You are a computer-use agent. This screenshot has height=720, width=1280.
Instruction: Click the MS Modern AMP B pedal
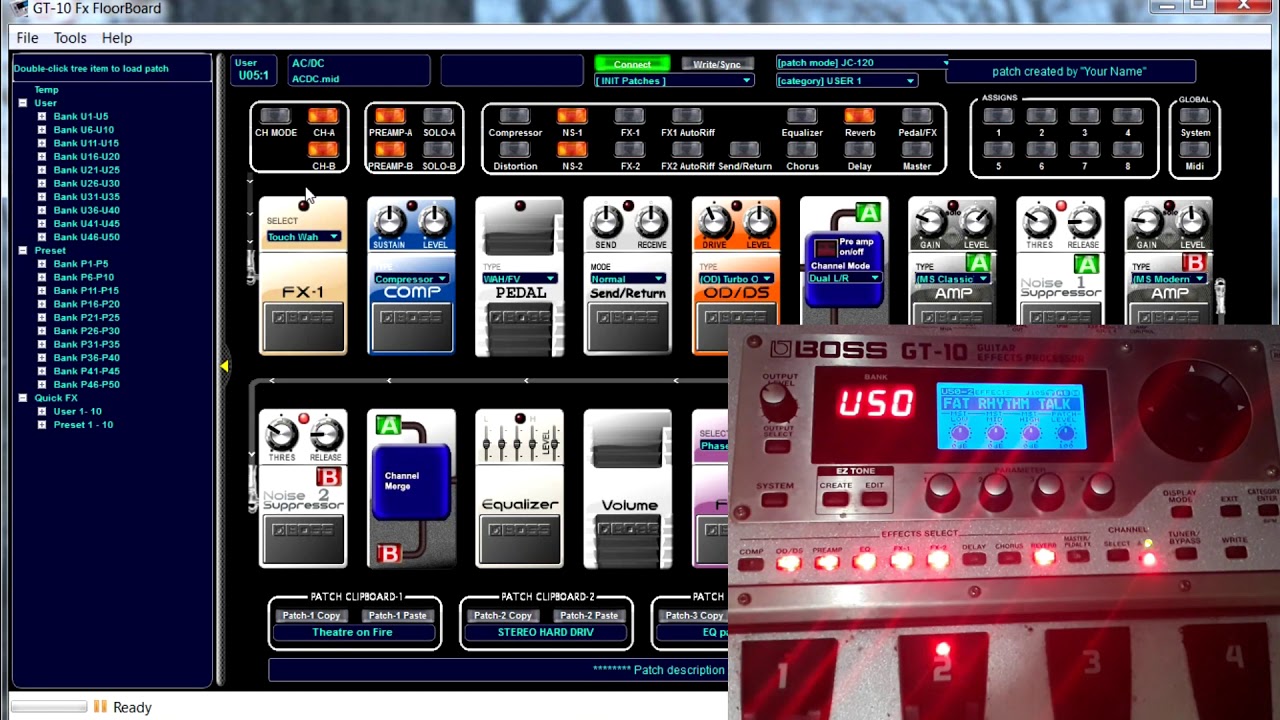tap(1168, 262)
